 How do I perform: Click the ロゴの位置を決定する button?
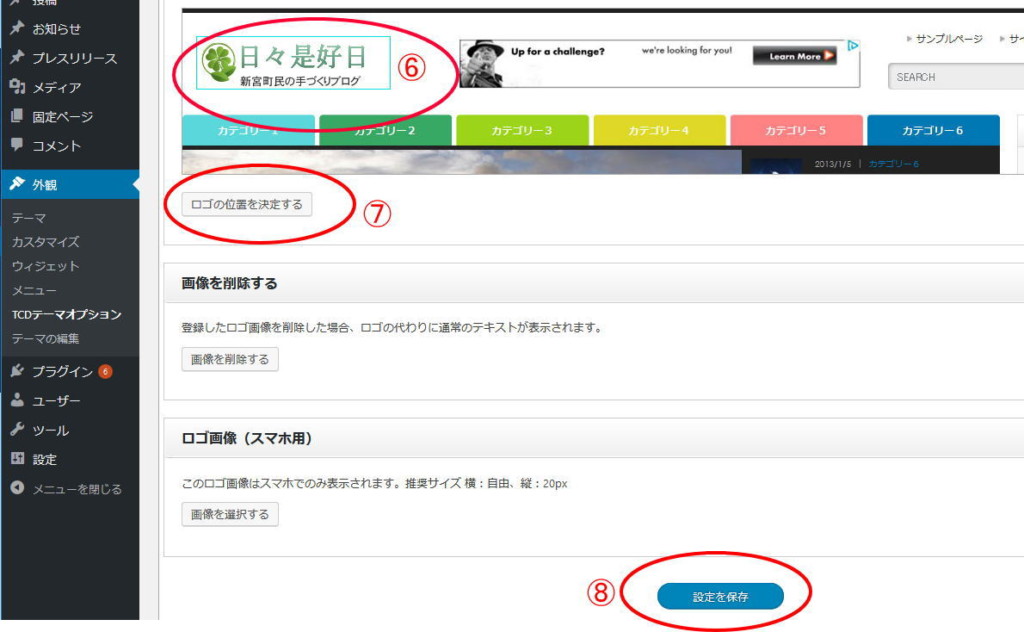[x=247, y=204]
